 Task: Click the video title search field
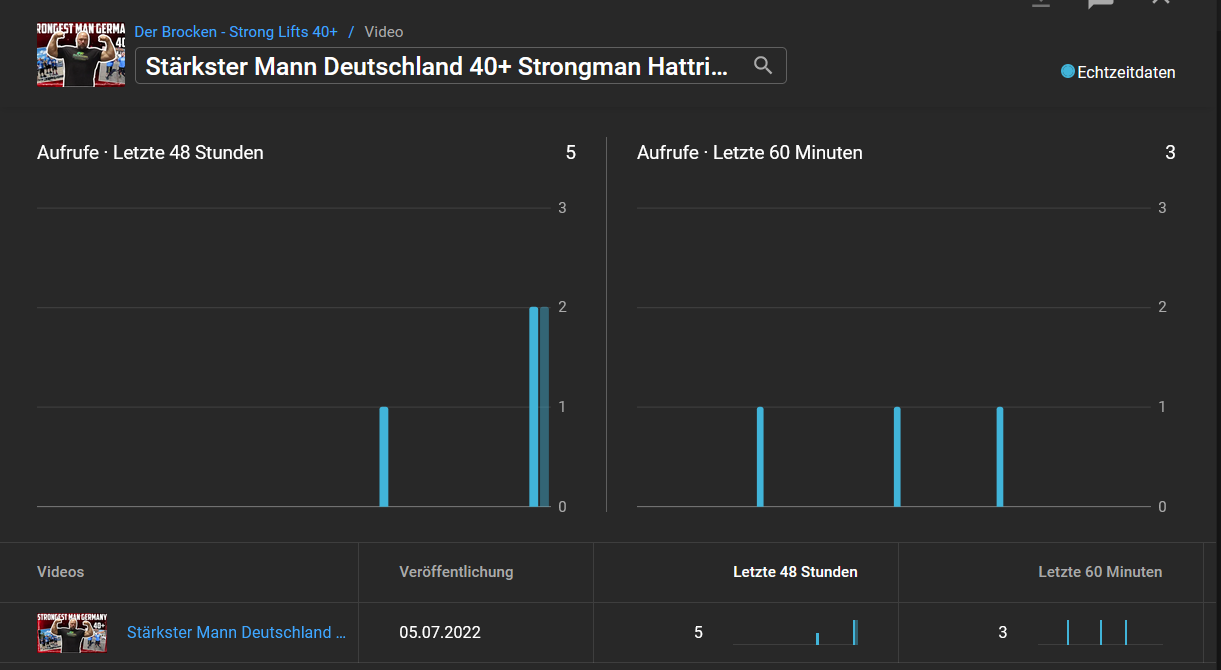[x=440, y=66]
